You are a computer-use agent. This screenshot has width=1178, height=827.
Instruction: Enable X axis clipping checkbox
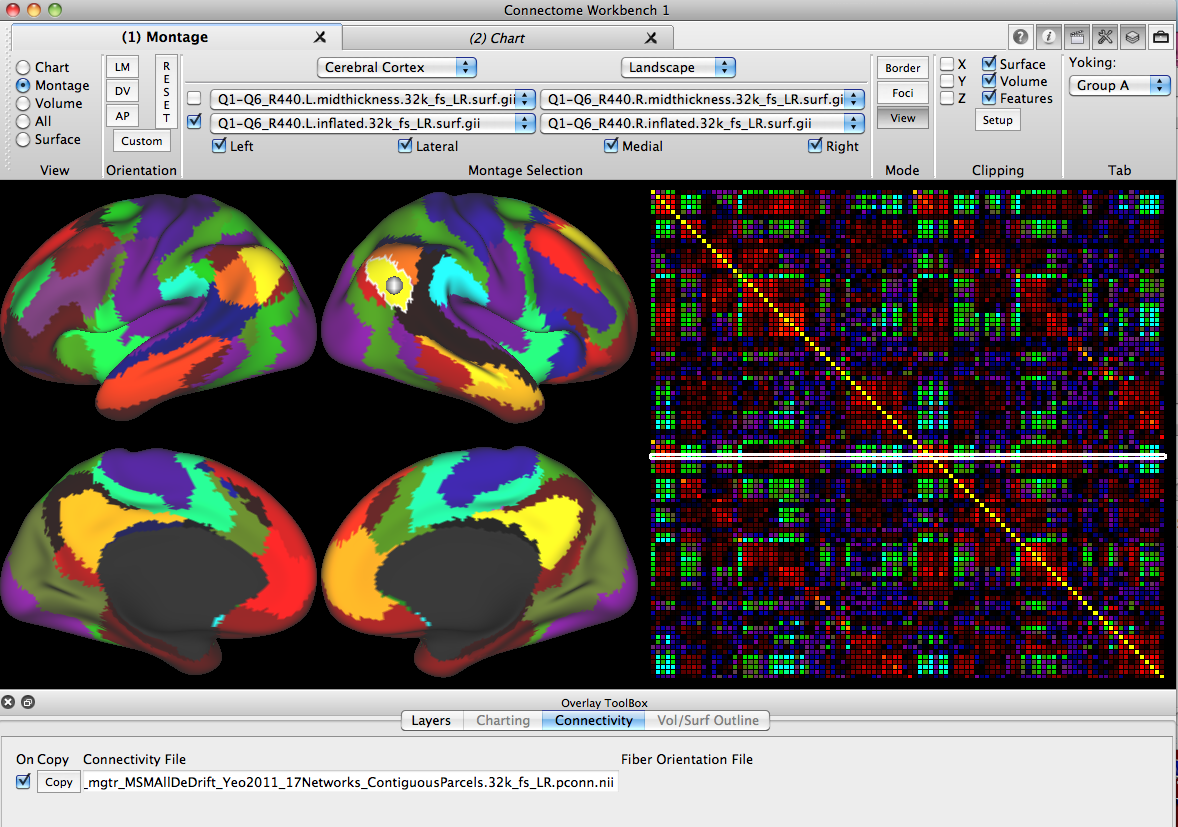point(947,64)
